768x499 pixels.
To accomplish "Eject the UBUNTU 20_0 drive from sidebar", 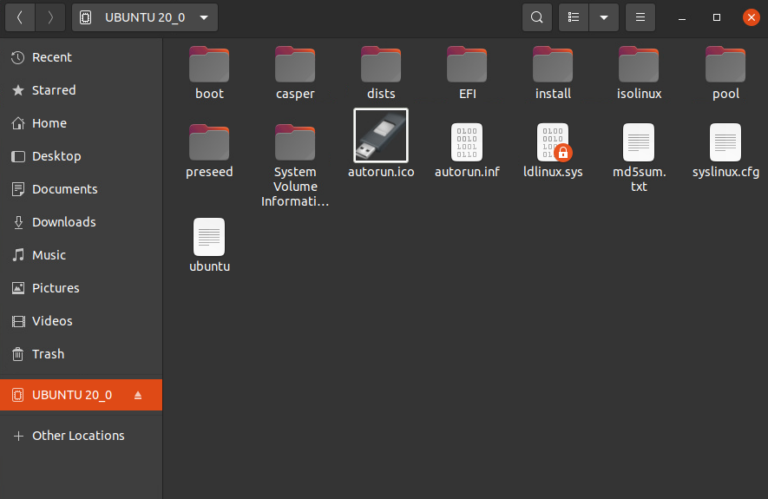I will pos(138,395).
